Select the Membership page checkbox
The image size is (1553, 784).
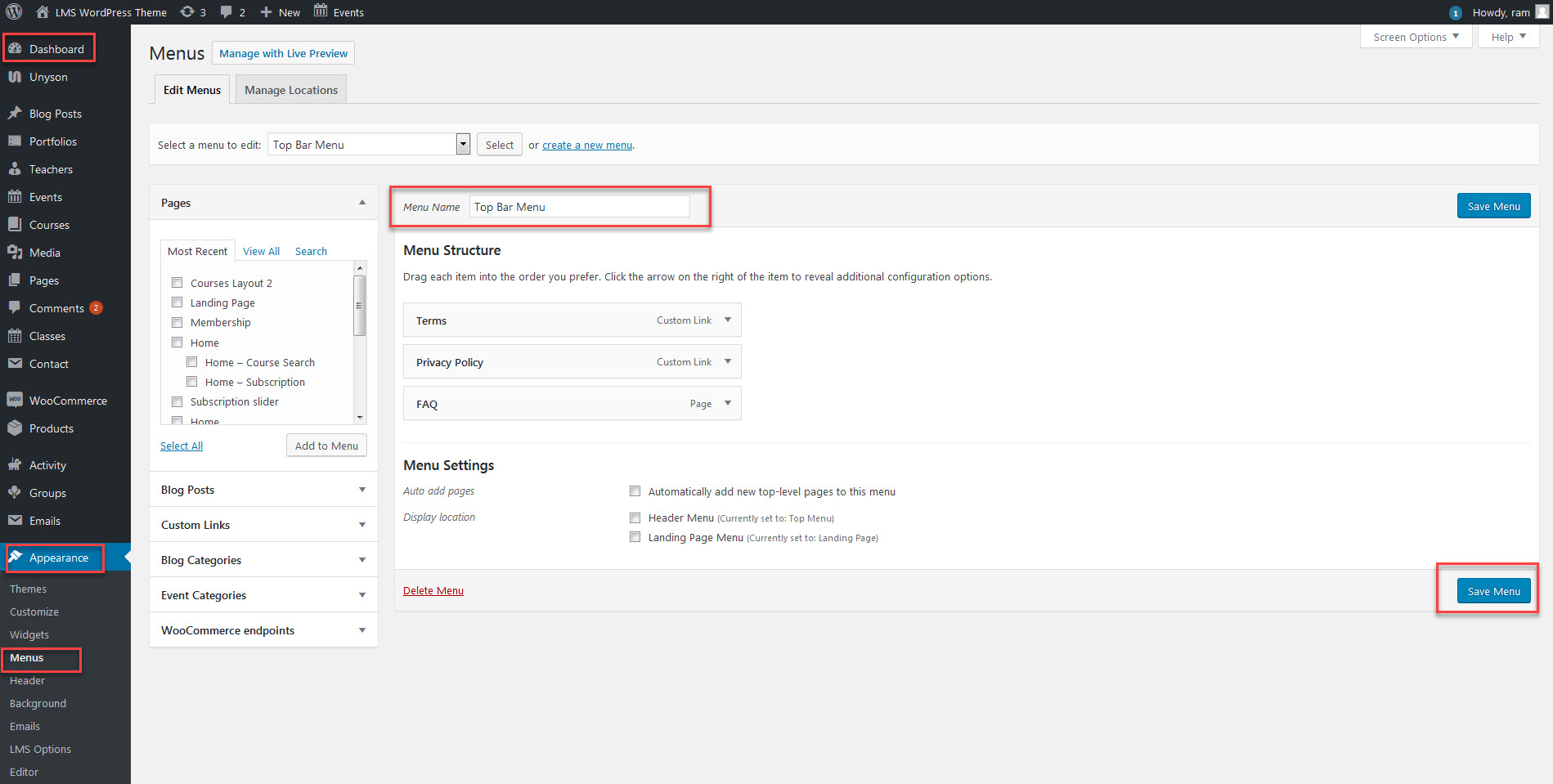[177, 323]
